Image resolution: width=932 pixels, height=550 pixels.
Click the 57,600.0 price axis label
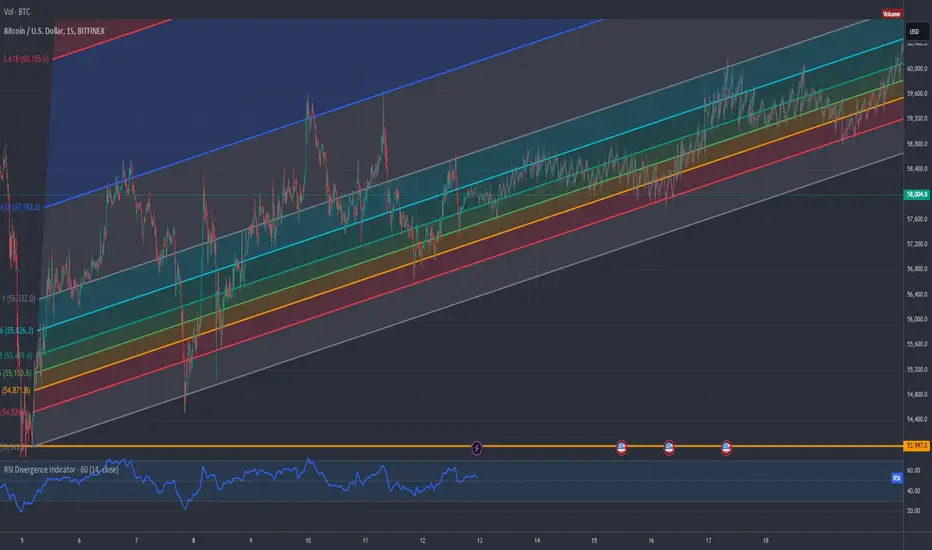[917, 219]
